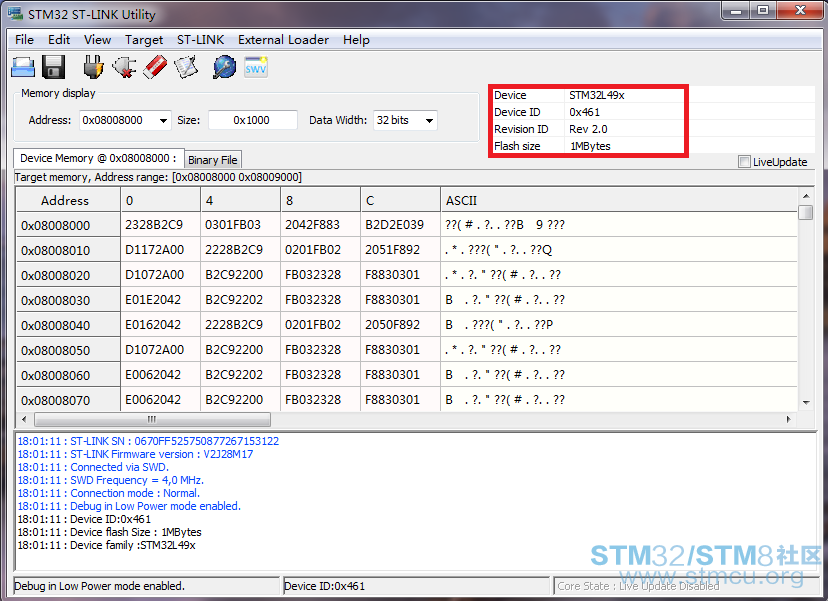Click the ST-LINK firmware update globe icon
828x601 pixels.
coord(225,68)
